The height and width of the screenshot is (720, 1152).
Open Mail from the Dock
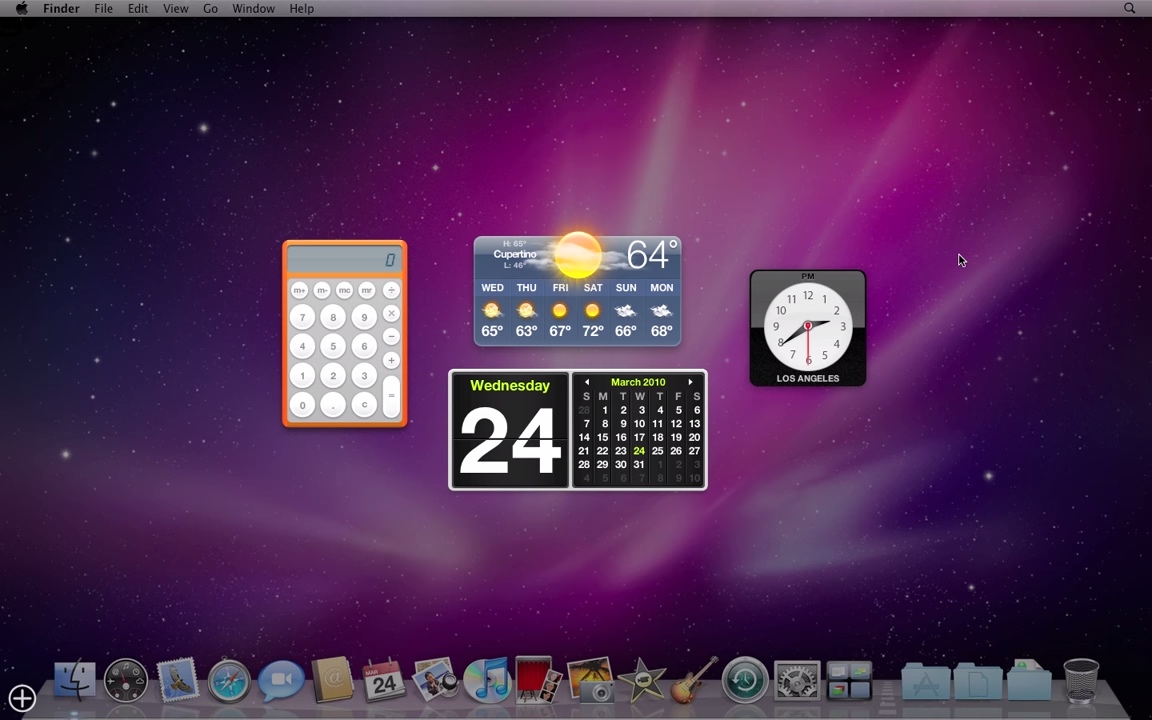point(177,680)
